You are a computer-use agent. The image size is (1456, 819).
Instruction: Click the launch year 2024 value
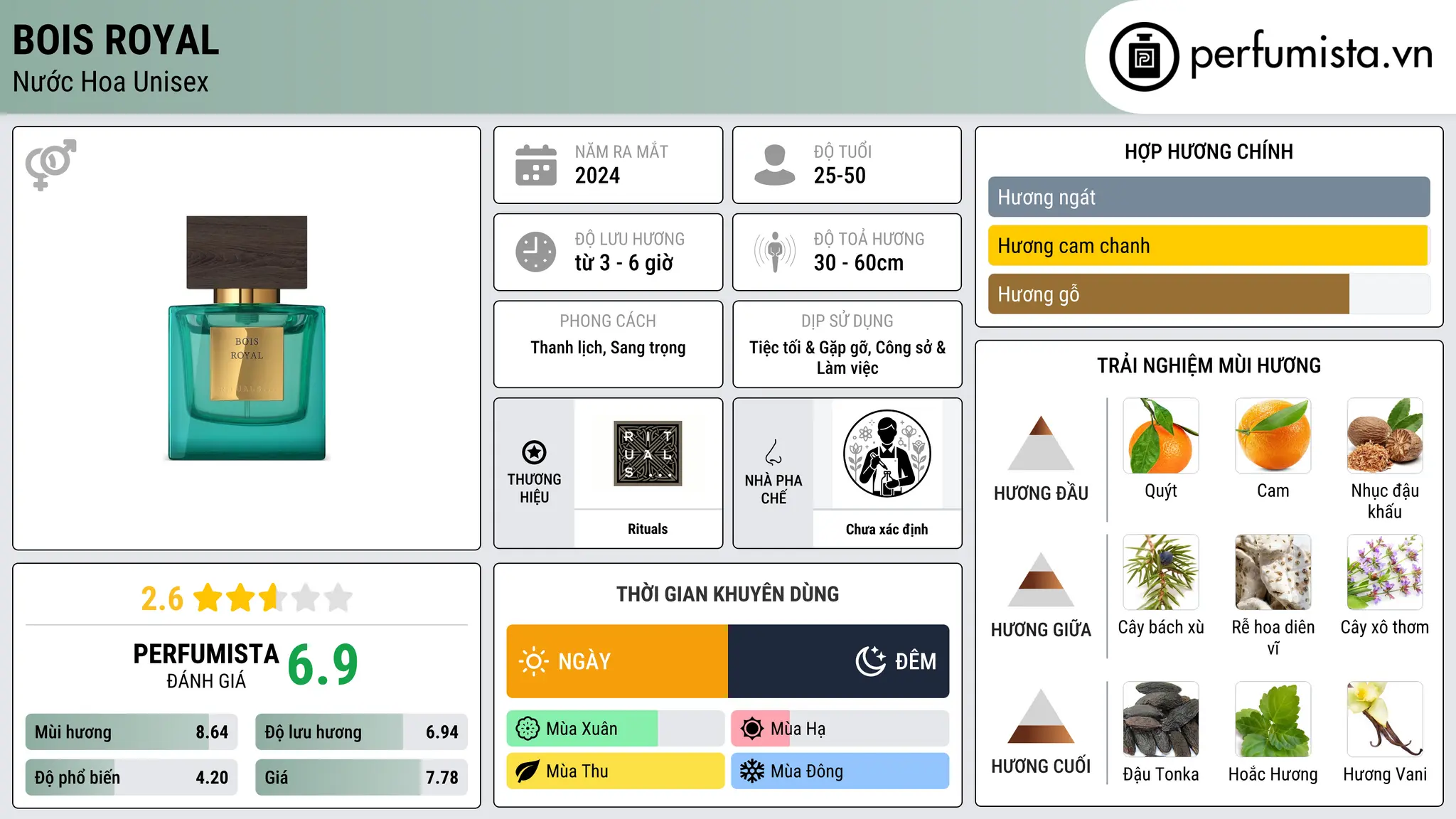click(x=597, y=176)
